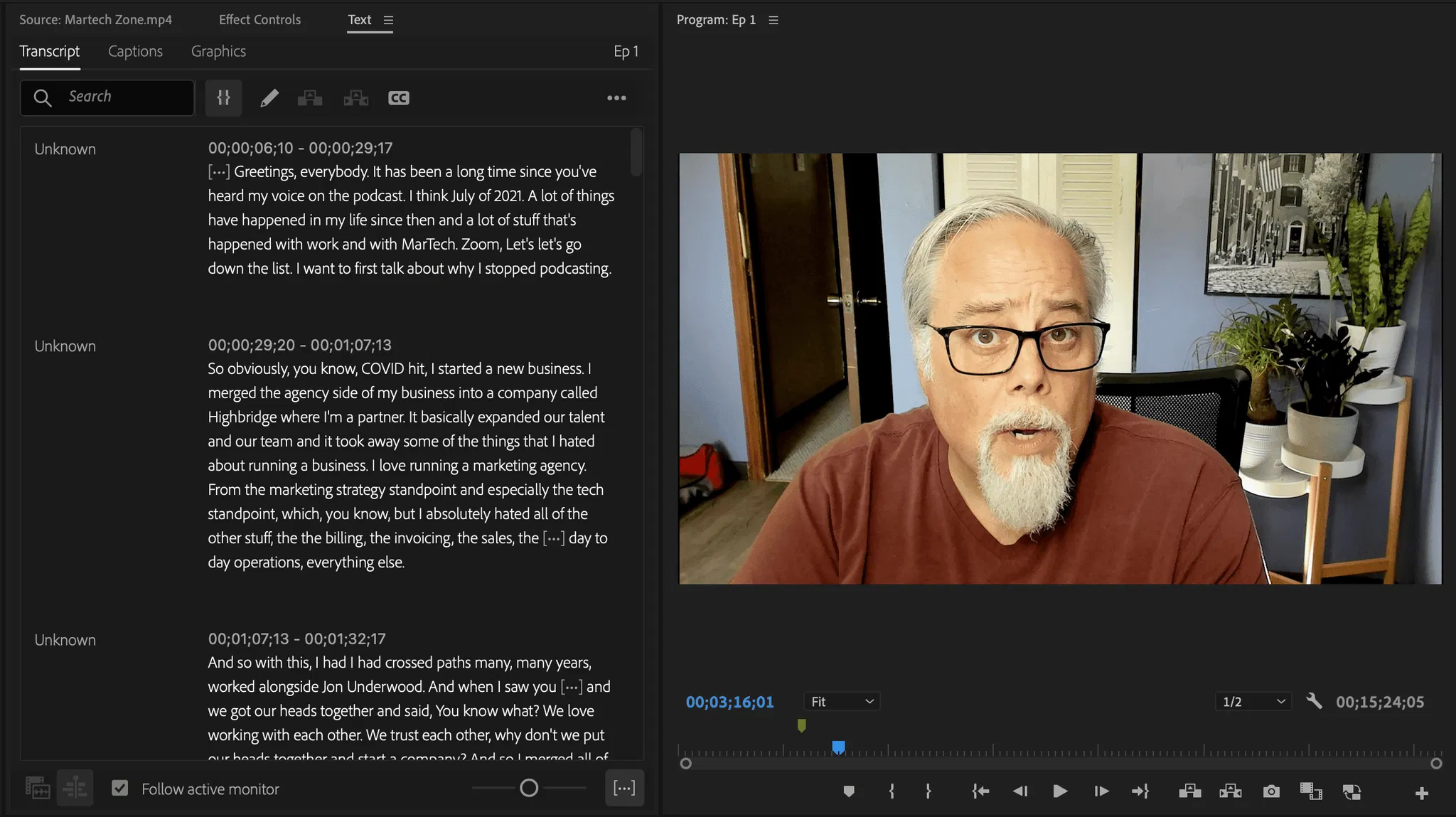Export a frame with the camera icon
This screenshot has height=817, width=1456.
coord(1271,791)
